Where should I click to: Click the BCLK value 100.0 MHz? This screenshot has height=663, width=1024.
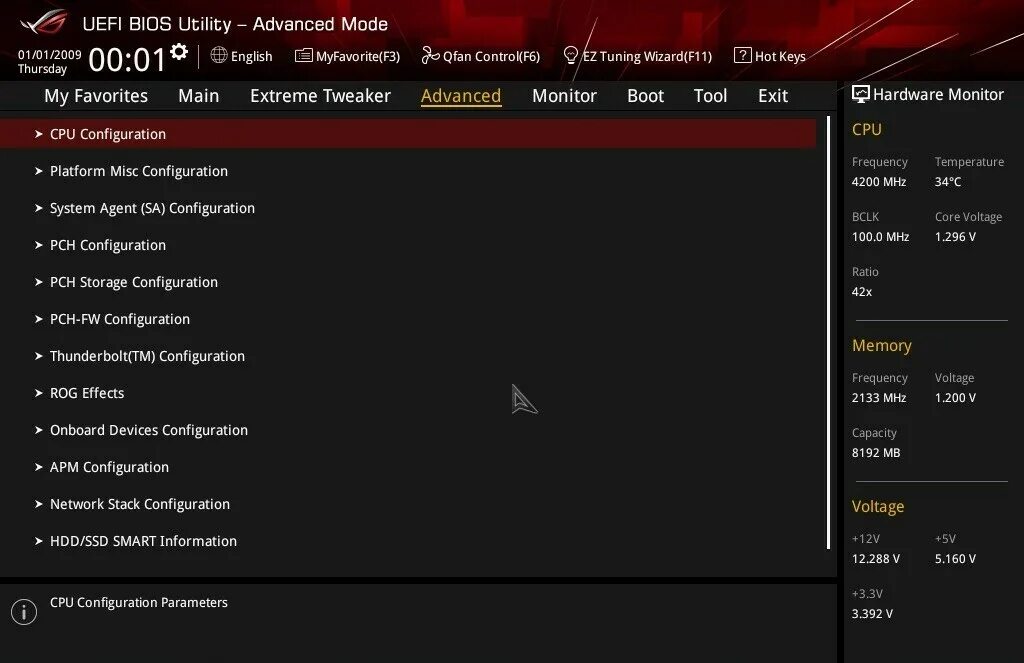(x=880, y=237)
